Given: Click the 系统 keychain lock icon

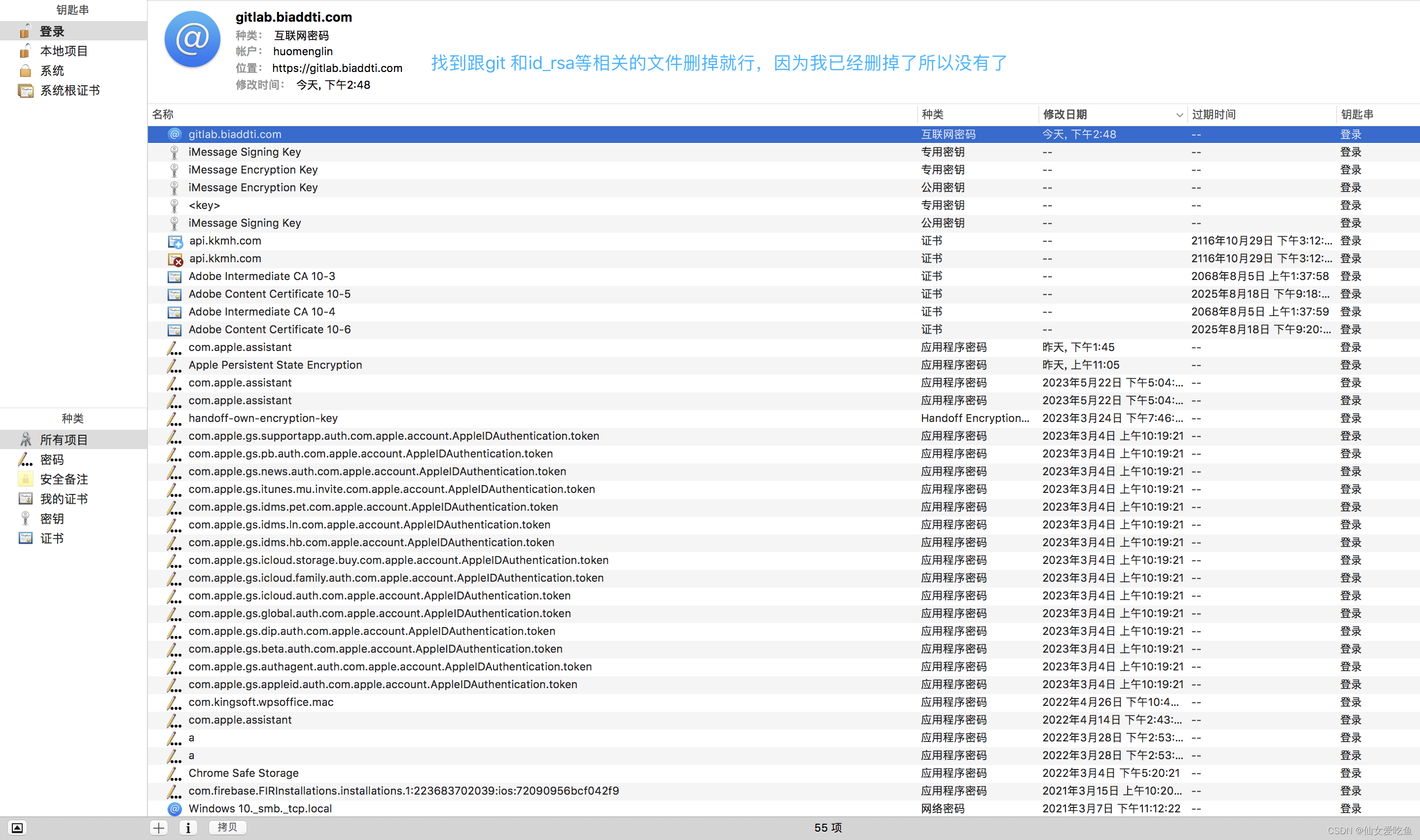Looking at the screenshot, I should click(x=25, y=71).
